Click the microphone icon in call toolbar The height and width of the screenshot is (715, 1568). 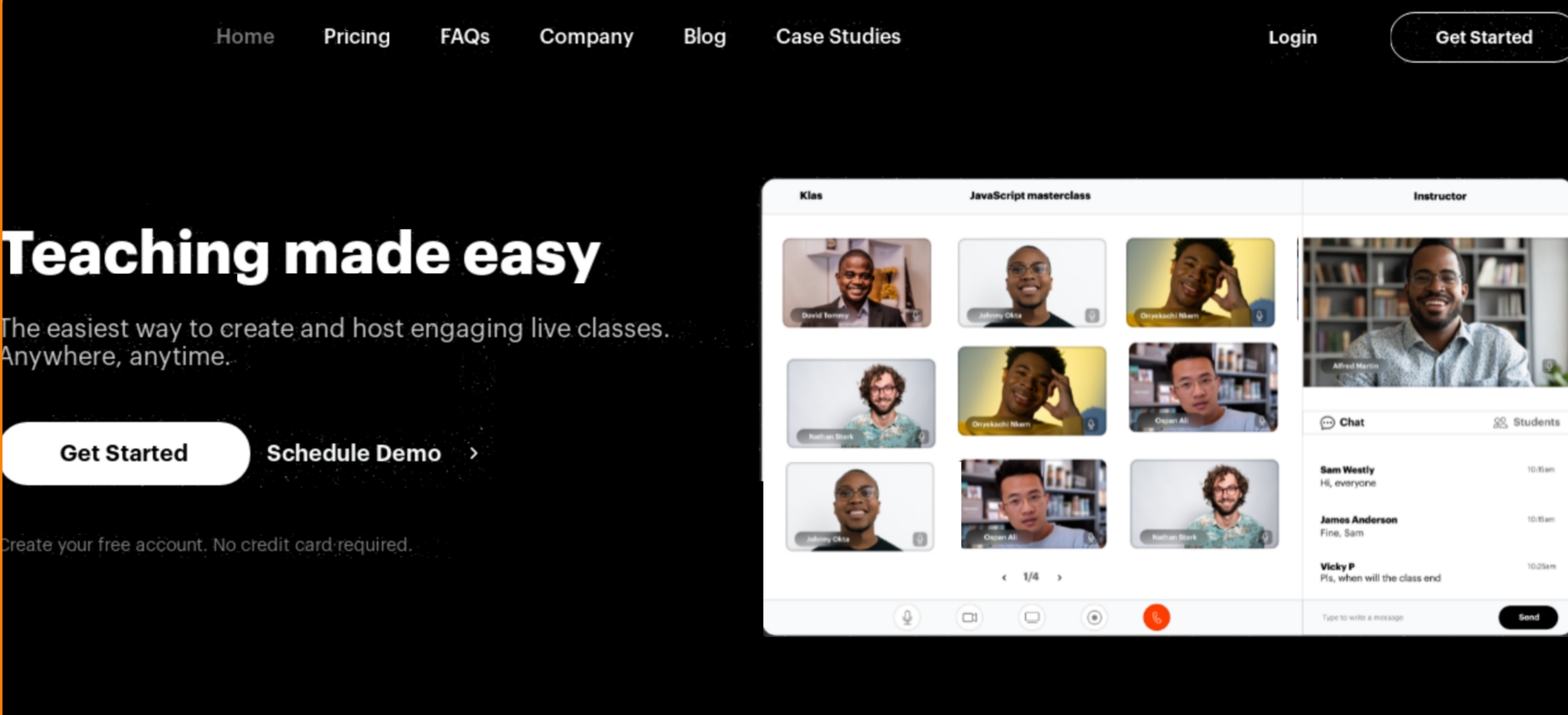tap(907, 617)
